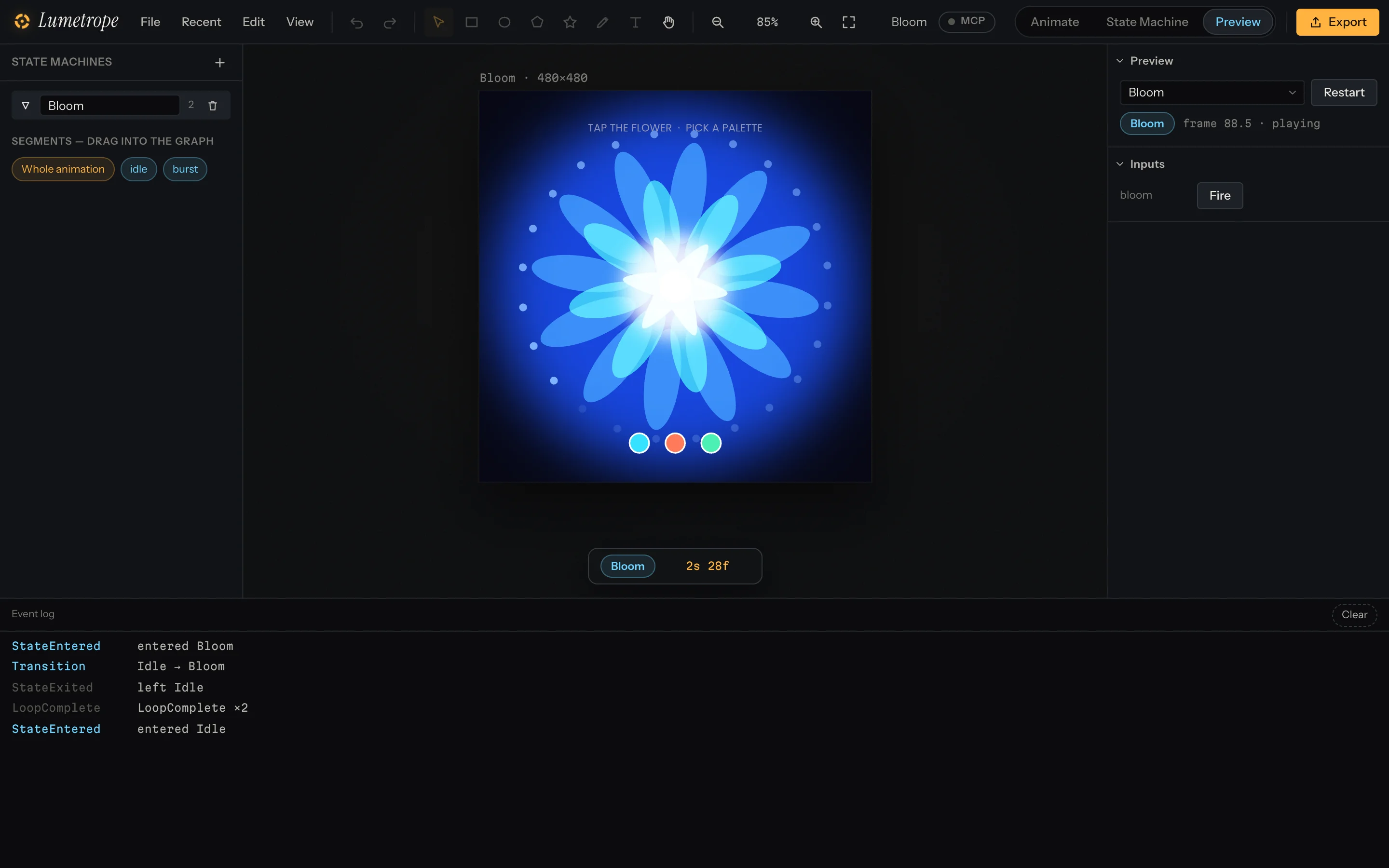Select the arrow selection tool

pyautogui.click(x=438, y=22)
